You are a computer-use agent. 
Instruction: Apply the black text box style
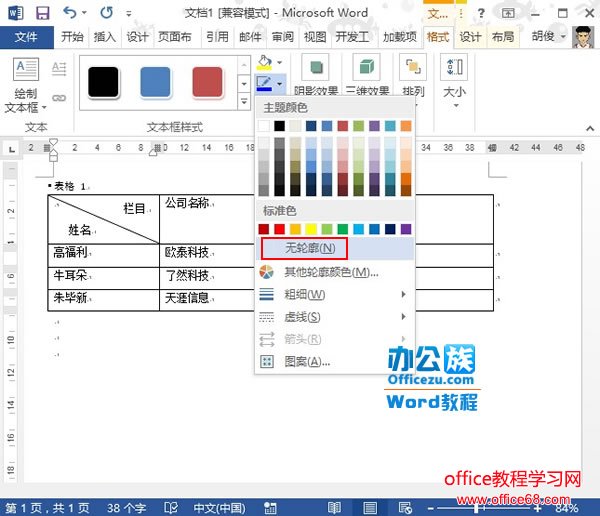coord(103,82)
